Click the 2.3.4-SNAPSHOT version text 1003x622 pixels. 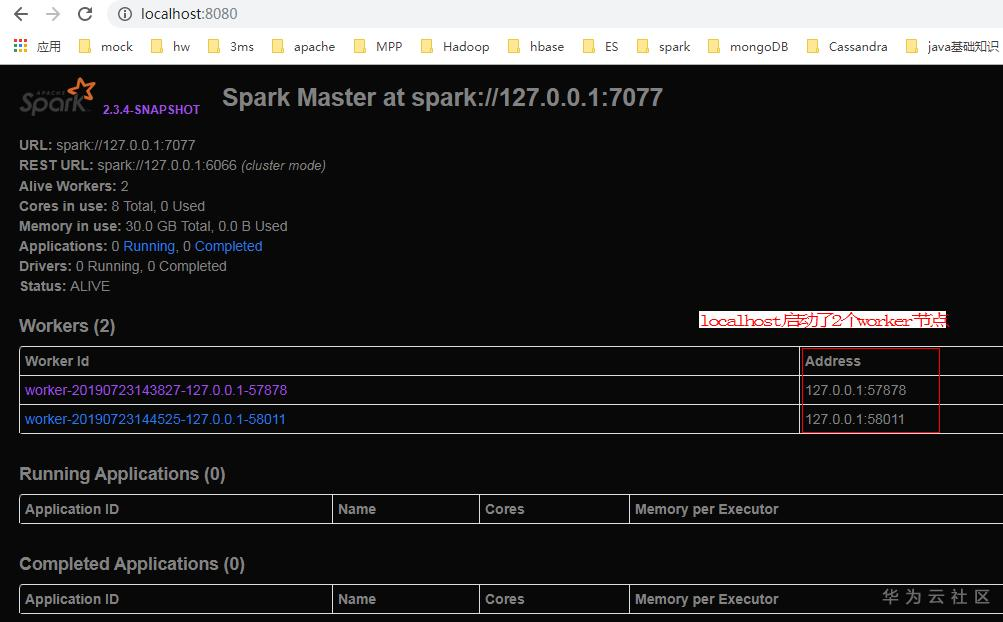pos(152,109)
